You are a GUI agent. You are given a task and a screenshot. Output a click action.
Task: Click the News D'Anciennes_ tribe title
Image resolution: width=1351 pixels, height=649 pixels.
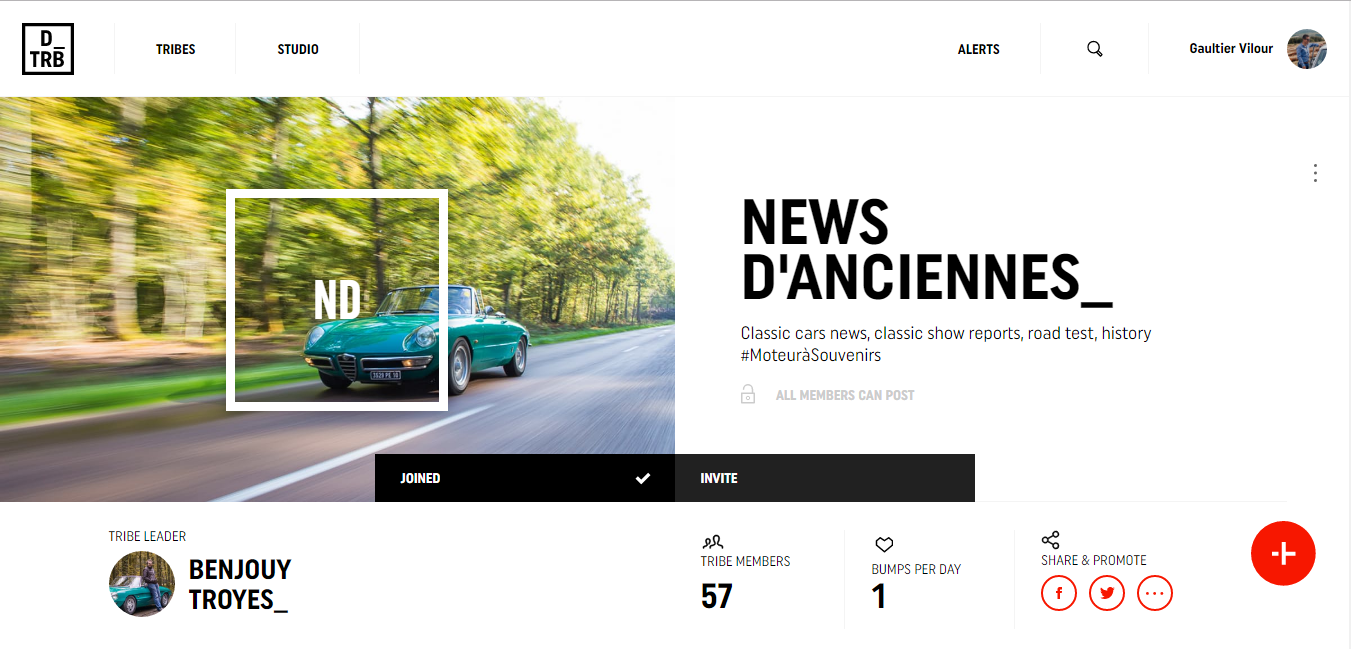tap(926, 251)
